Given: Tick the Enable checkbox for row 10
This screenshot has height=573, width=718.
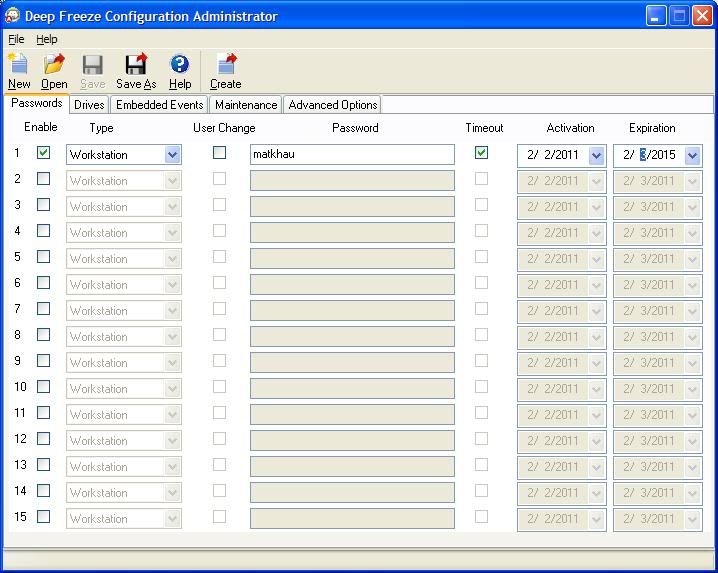Looking at the screenshot, I should click(44, 387).
